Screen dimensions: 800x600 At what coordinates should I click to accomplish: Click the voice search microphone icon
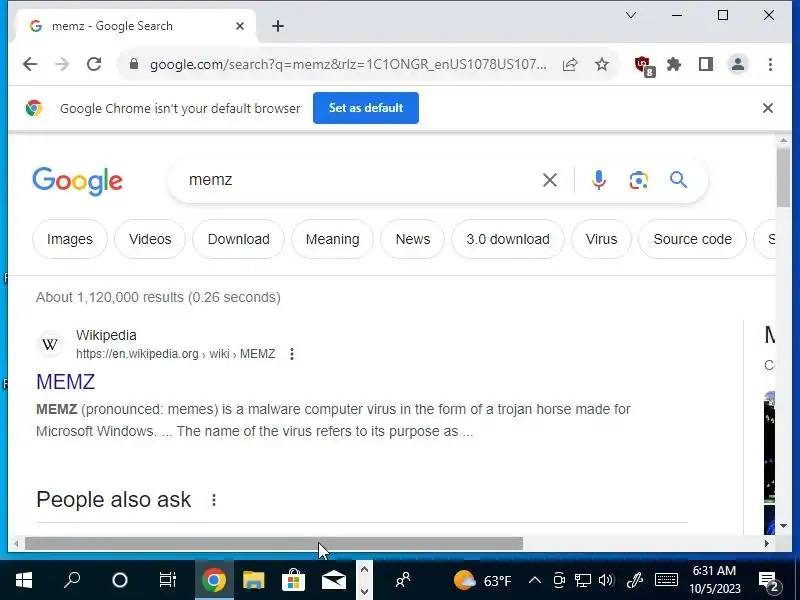click(x=598, y=180)
